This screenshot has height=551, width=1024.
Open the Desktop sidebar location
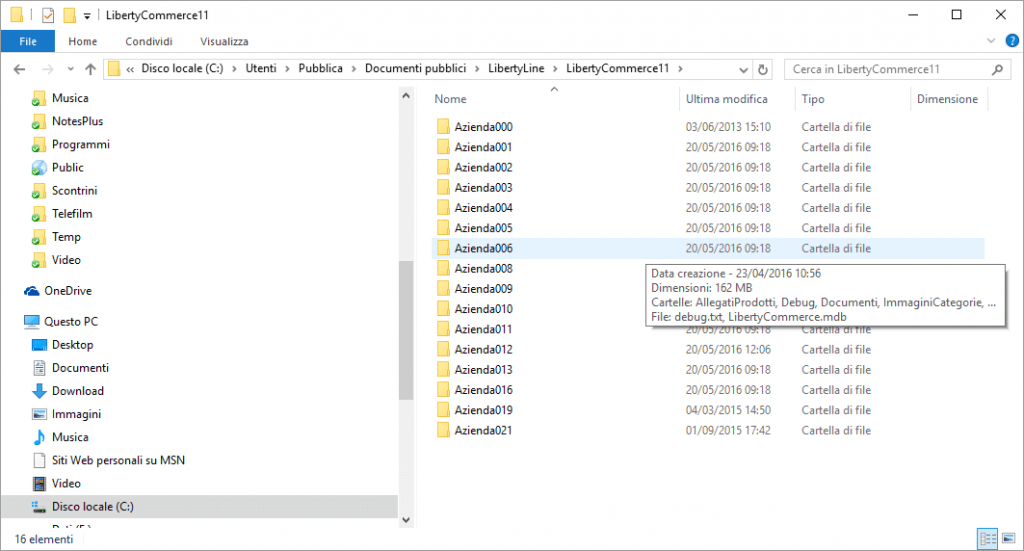72,345
